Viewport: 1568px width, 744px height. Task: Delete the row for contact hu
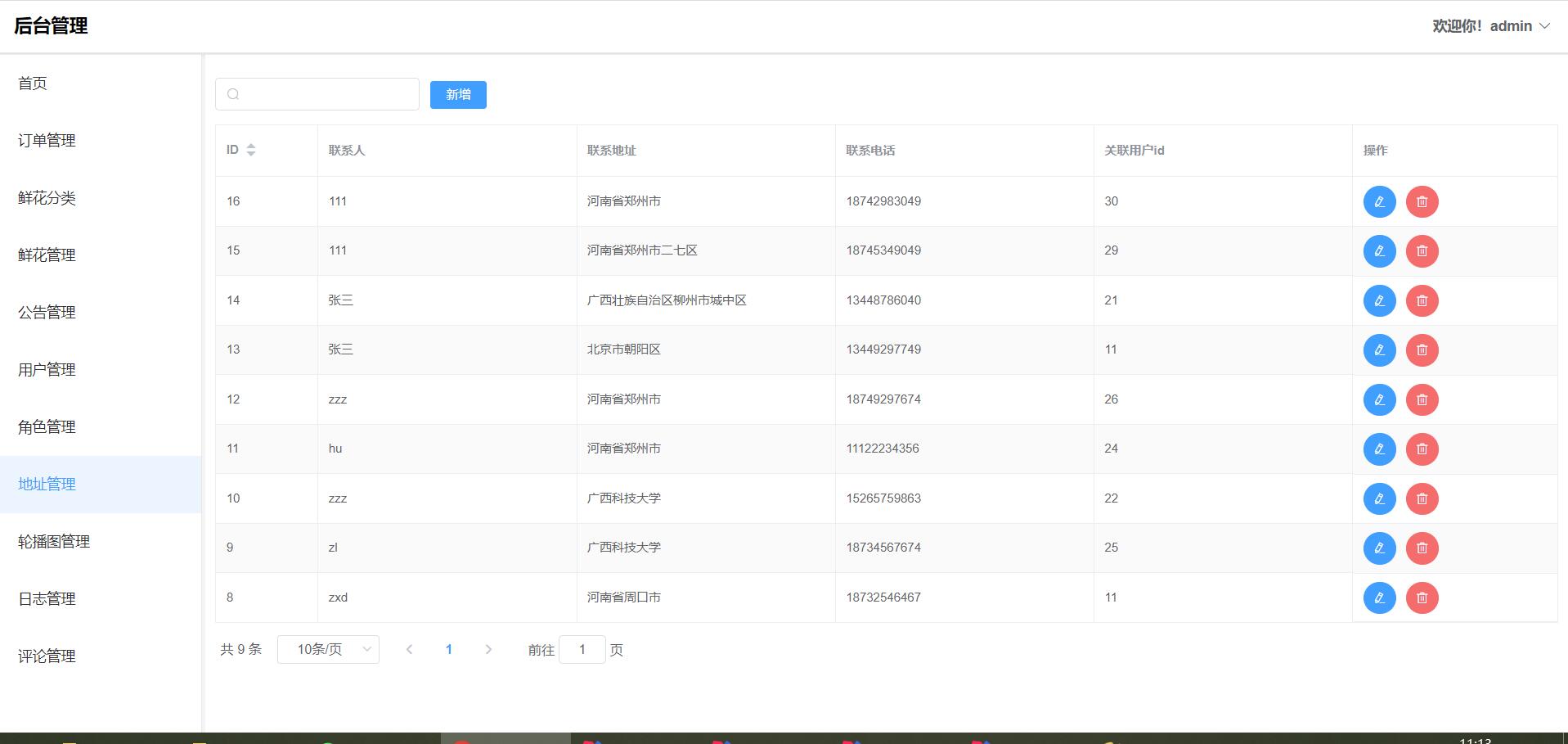point(1422,449)
